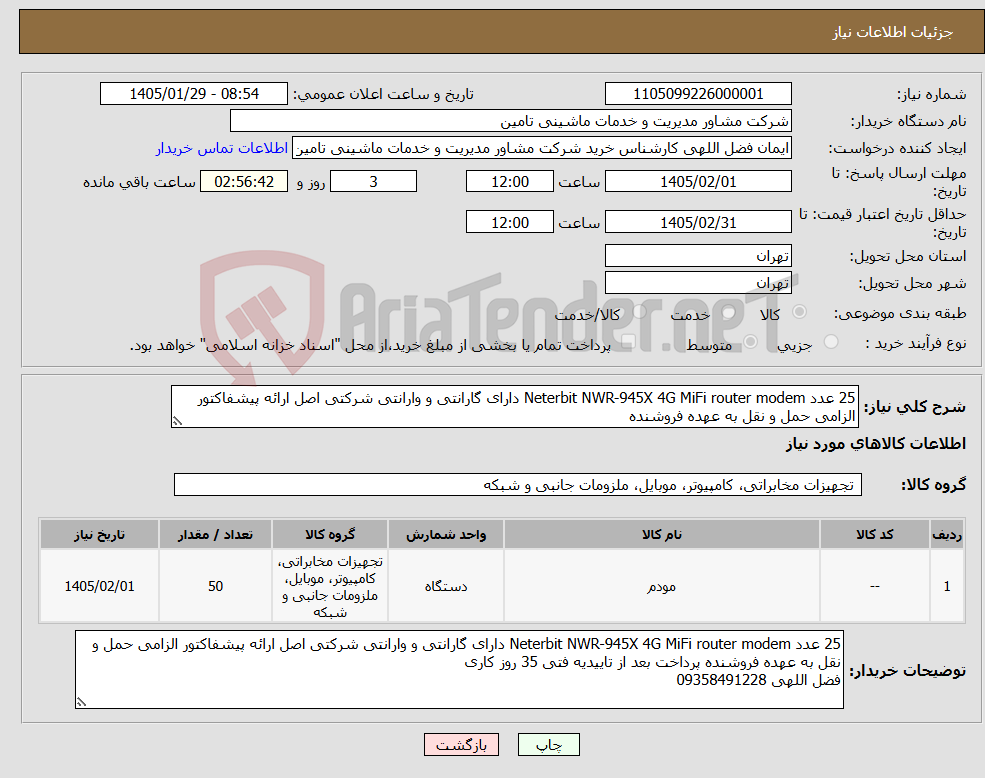
Task: Click the delivery province field تهران
Action: pos(698,256)
